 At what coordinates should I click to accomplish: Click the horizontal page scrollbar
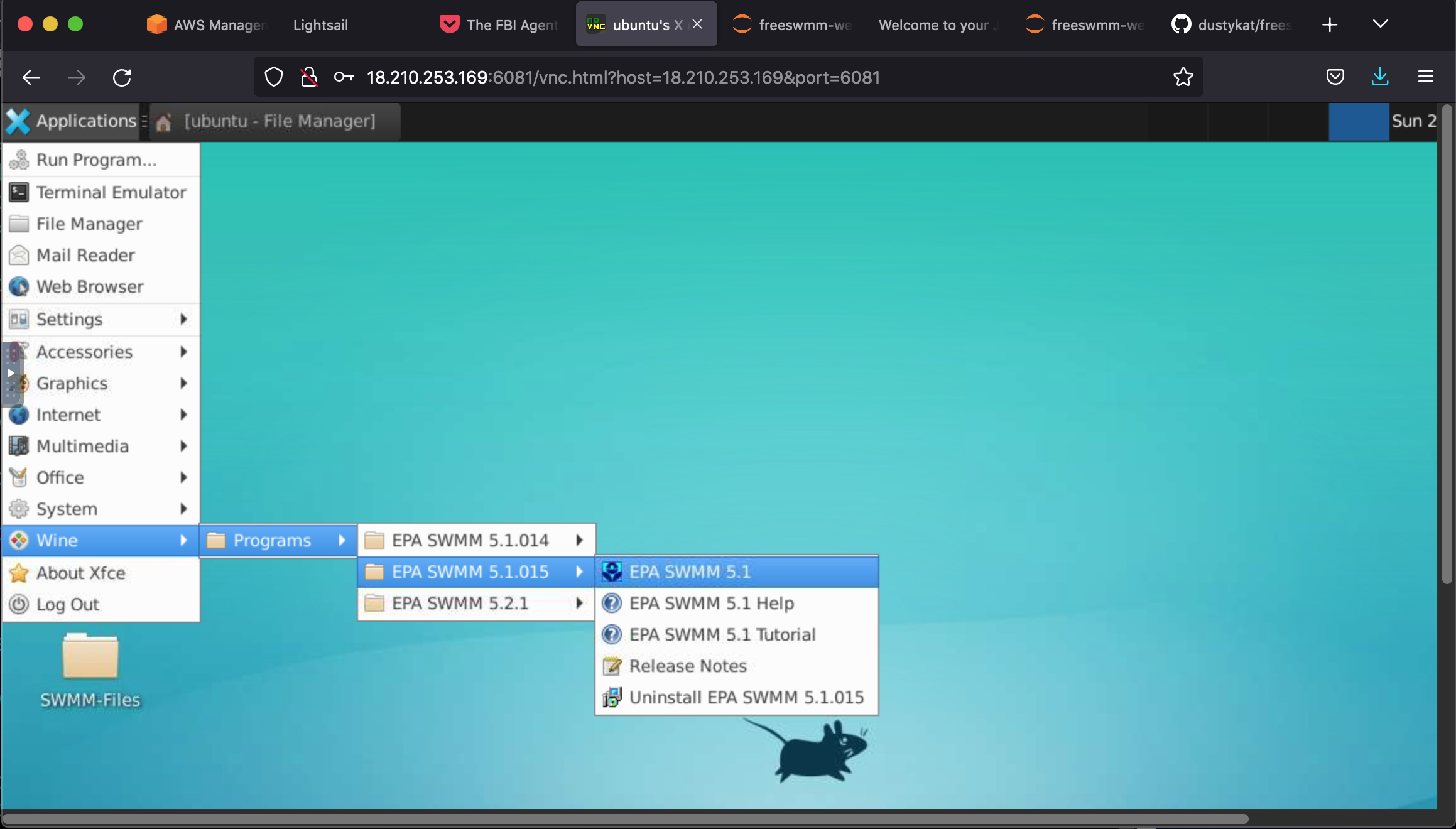pyautogui.click(x=626, y=818)
